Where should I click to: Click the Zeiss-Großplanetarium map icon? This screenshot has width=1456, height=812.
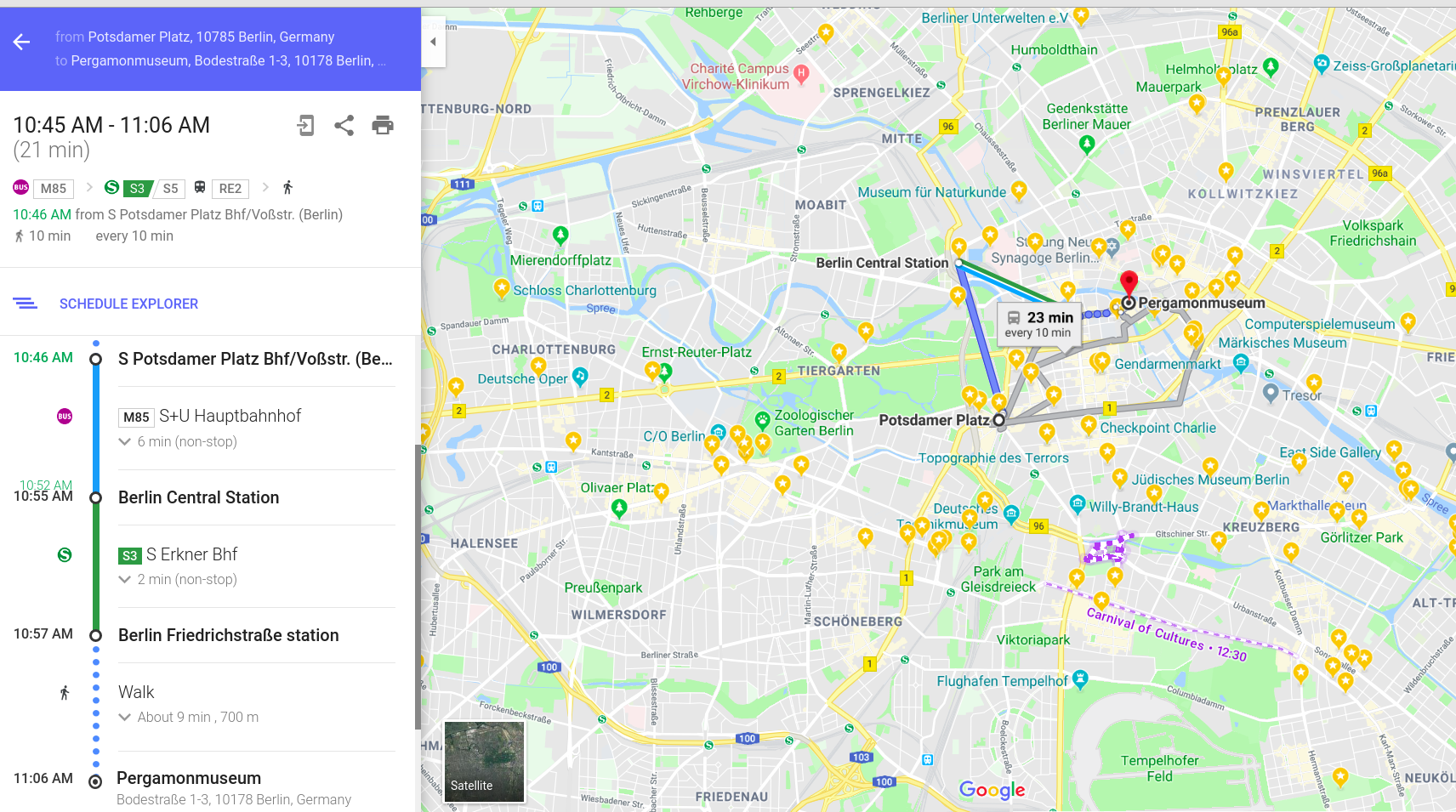pyautogui.click(x=1321, y=63)
